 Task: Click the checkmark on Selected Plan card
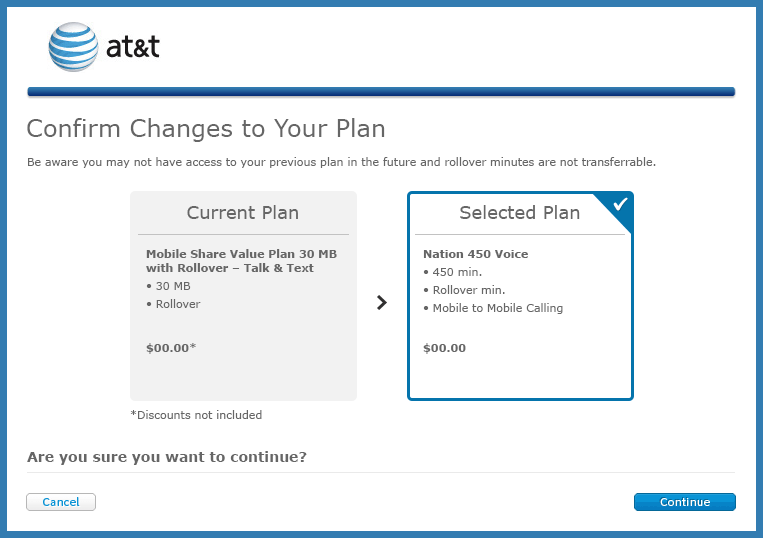click(x=620, y=204)
